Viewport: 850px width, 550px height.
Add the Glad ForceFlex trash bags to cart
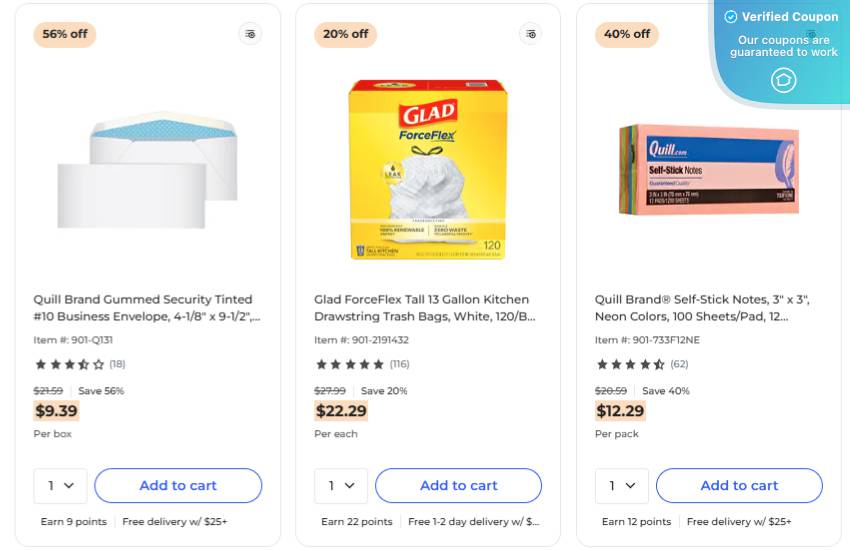click(459, 486)
